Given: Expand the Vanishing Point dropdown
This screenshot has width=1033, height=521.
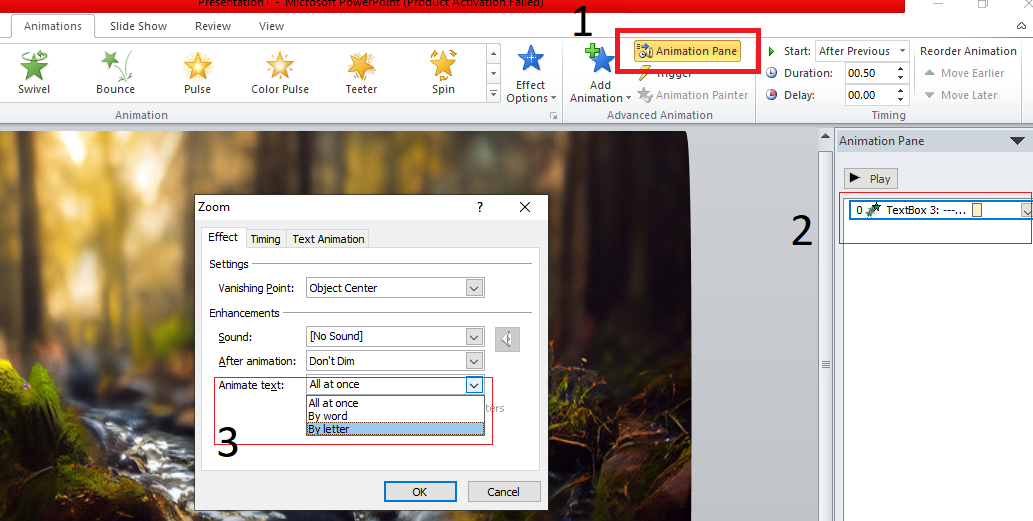Looking at the screenshot, I should pyautogui.click(x=475, y=288).
